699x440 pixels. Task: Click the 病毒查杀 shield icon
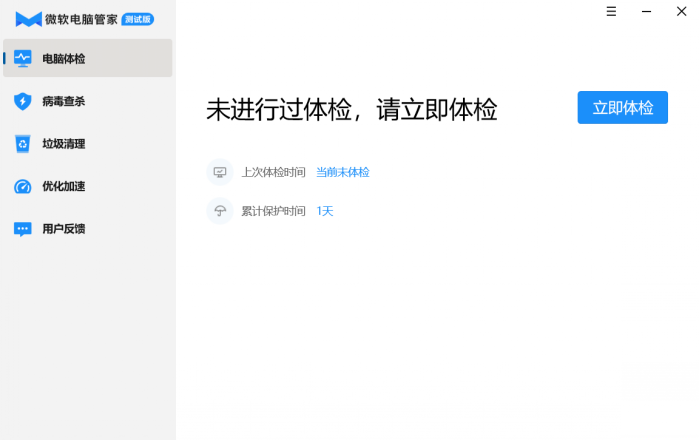(22, 101)
